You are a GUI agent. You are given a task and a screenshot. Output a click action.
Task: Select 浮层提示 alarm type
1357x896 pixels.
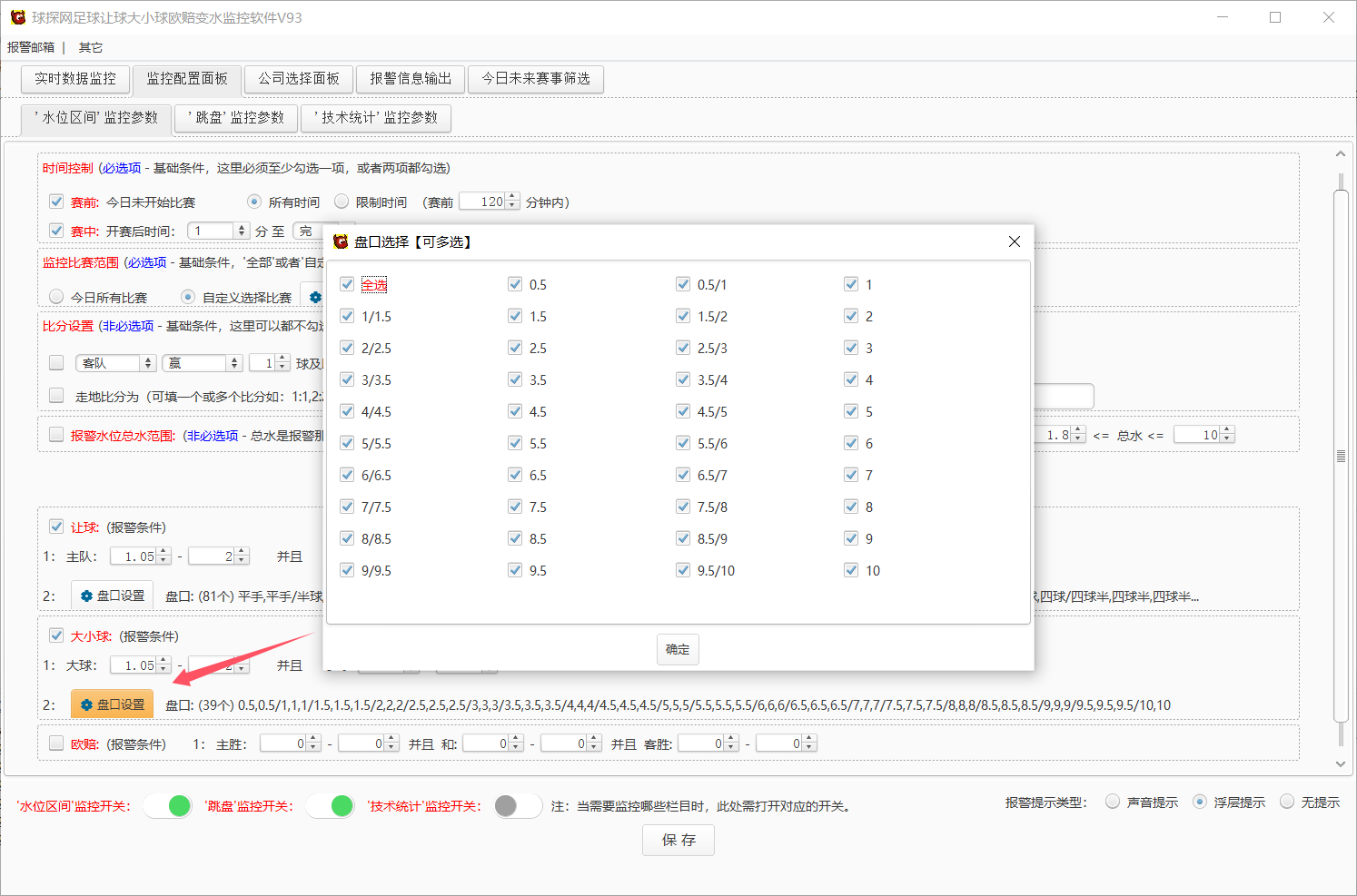click(x=1200, y=802)
